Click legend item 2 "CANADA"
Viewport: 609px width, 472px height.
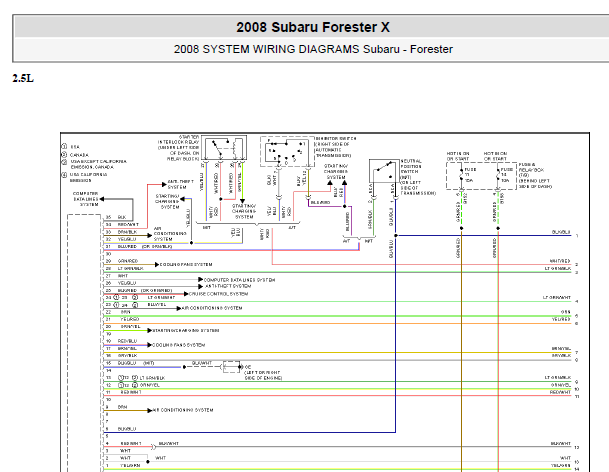pos(75,155)
